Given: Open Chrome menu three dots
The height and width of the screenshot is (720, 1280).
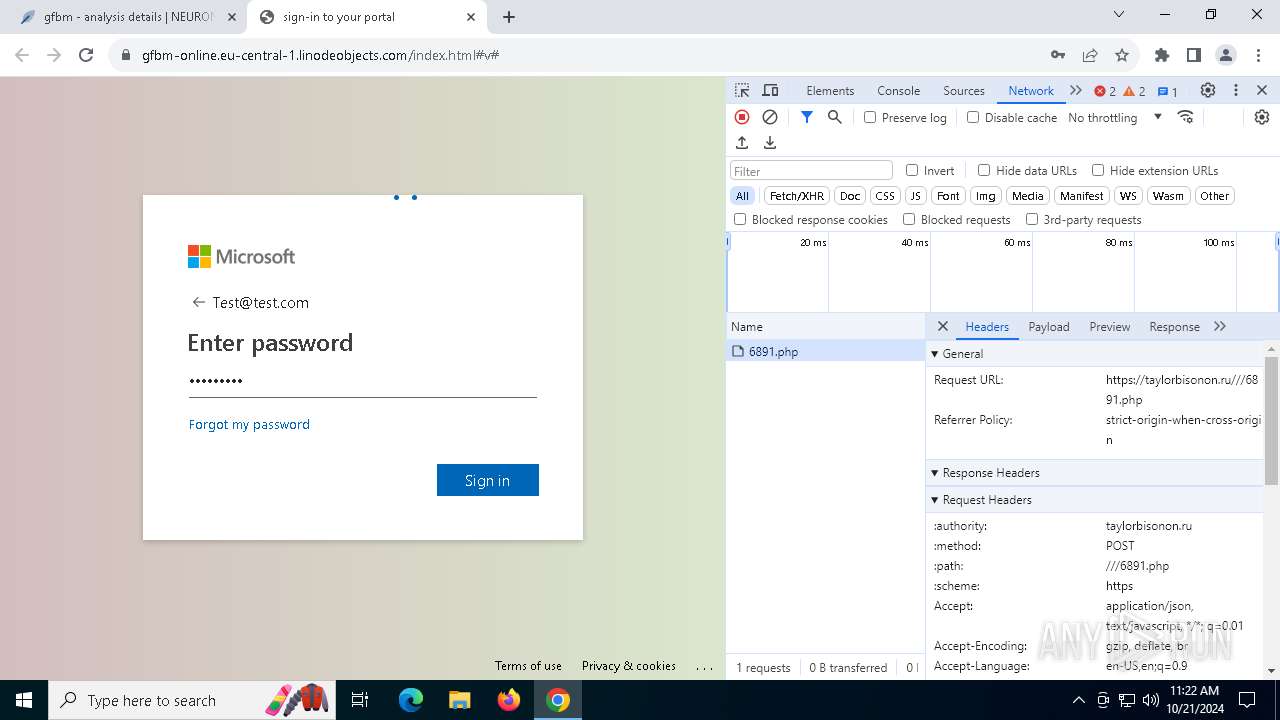Looking at the screenshot, I should click(1258, 55).
